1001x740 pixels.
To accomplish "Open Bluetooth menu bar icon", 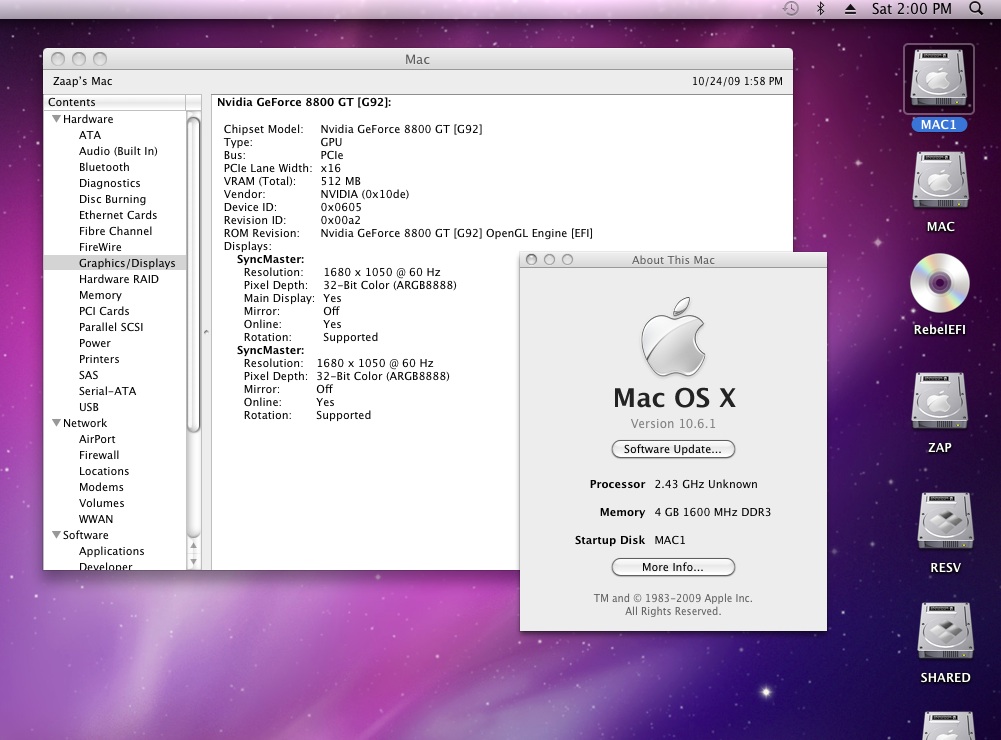I will click(820, 9).
